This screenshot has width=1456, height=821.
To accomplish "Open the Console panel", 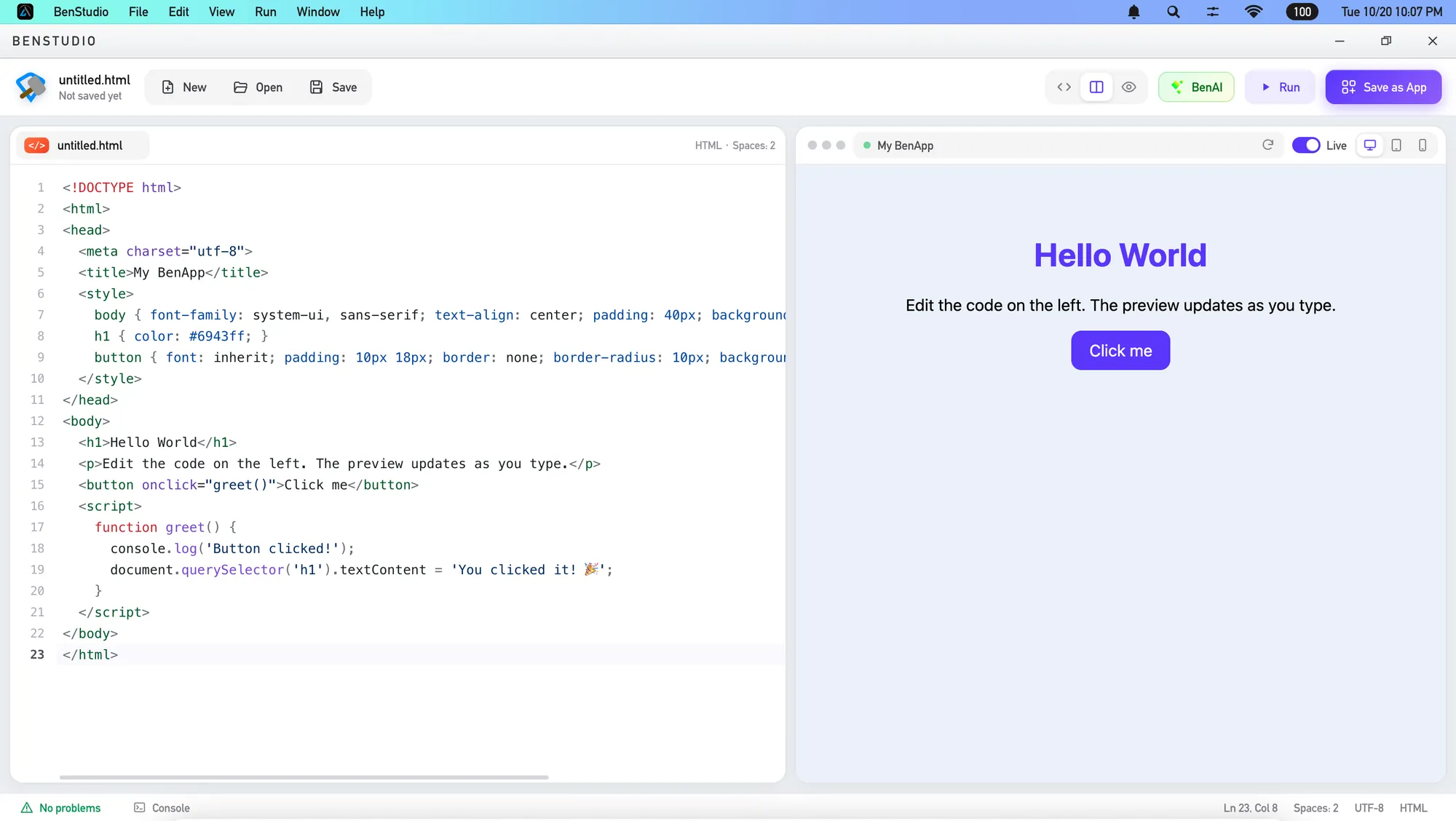I will coord(162,808).
